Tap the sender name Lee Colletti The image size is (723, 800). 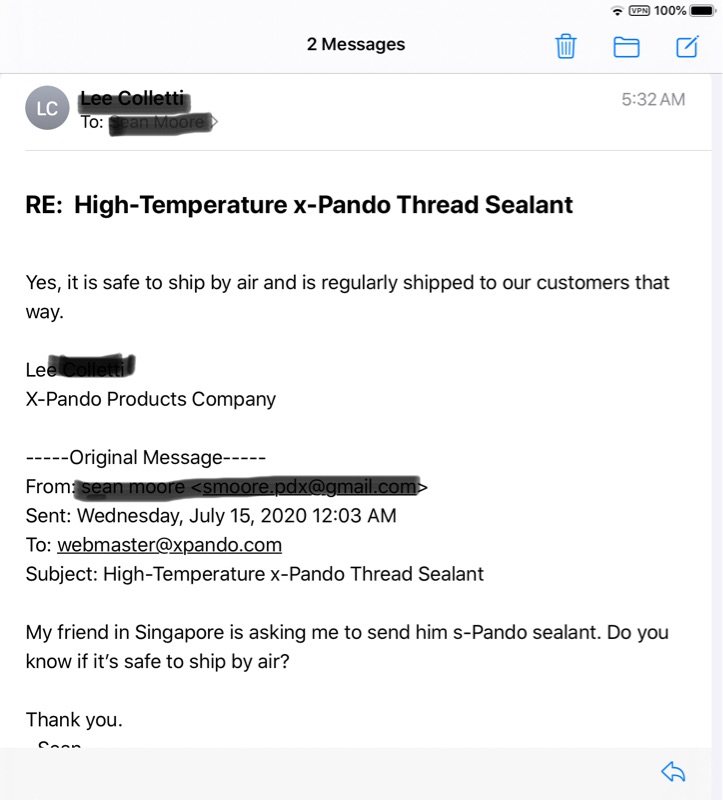click(x=133, y=98)
